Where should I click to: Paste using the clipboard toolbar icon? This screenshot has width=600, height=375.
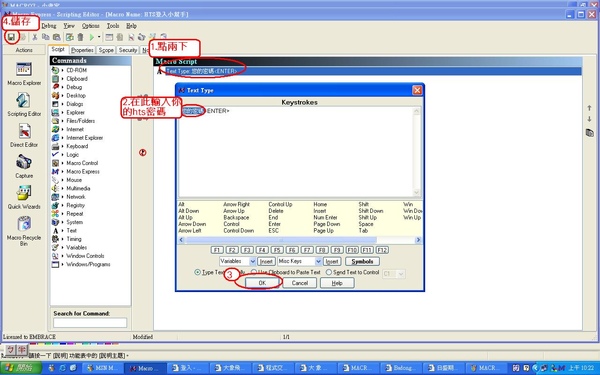(x=57, y=37)
